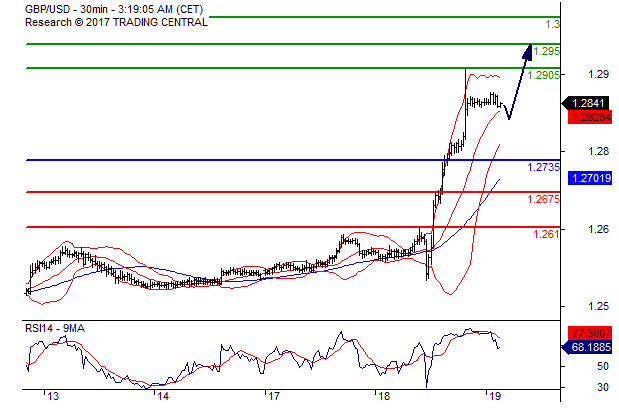
Task: Click the blue 68.1885 RSI value tag
Action: 587,348
